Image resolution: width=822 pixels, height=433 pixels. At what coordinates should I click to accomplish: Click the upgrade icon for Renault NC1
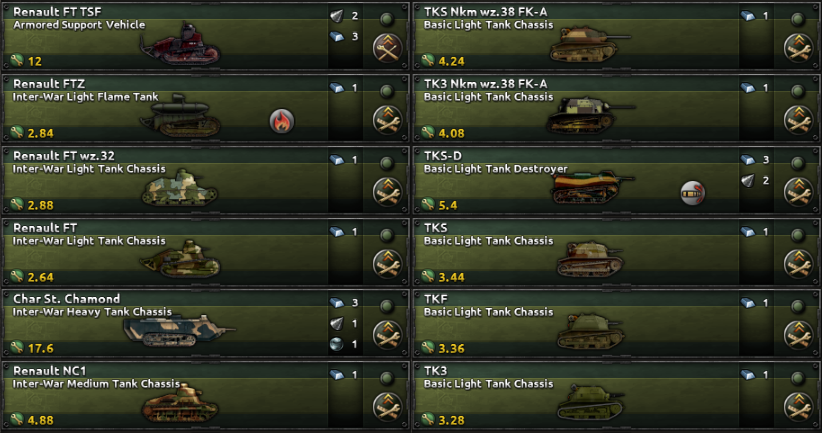(387, 407)
